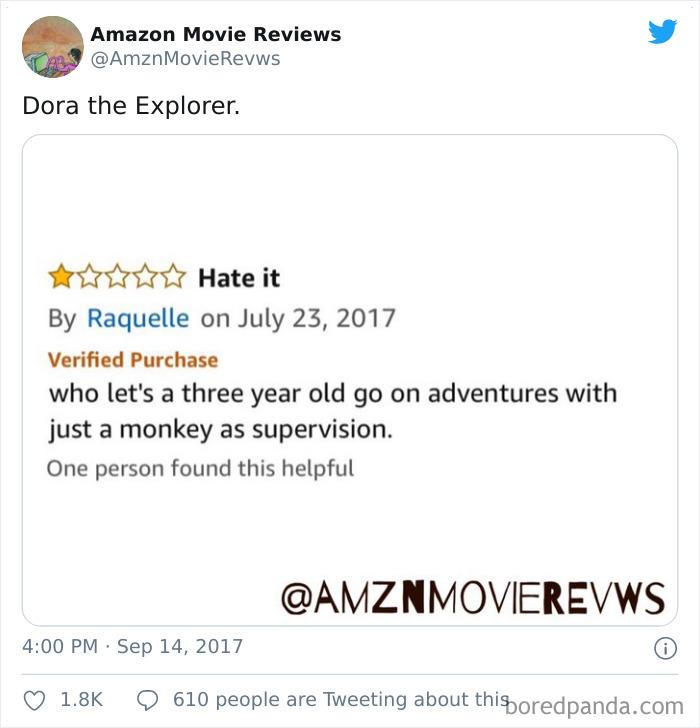Click the 1.8K likes count
Viewport: 700px width, 728px height.
tap(82, 700)
